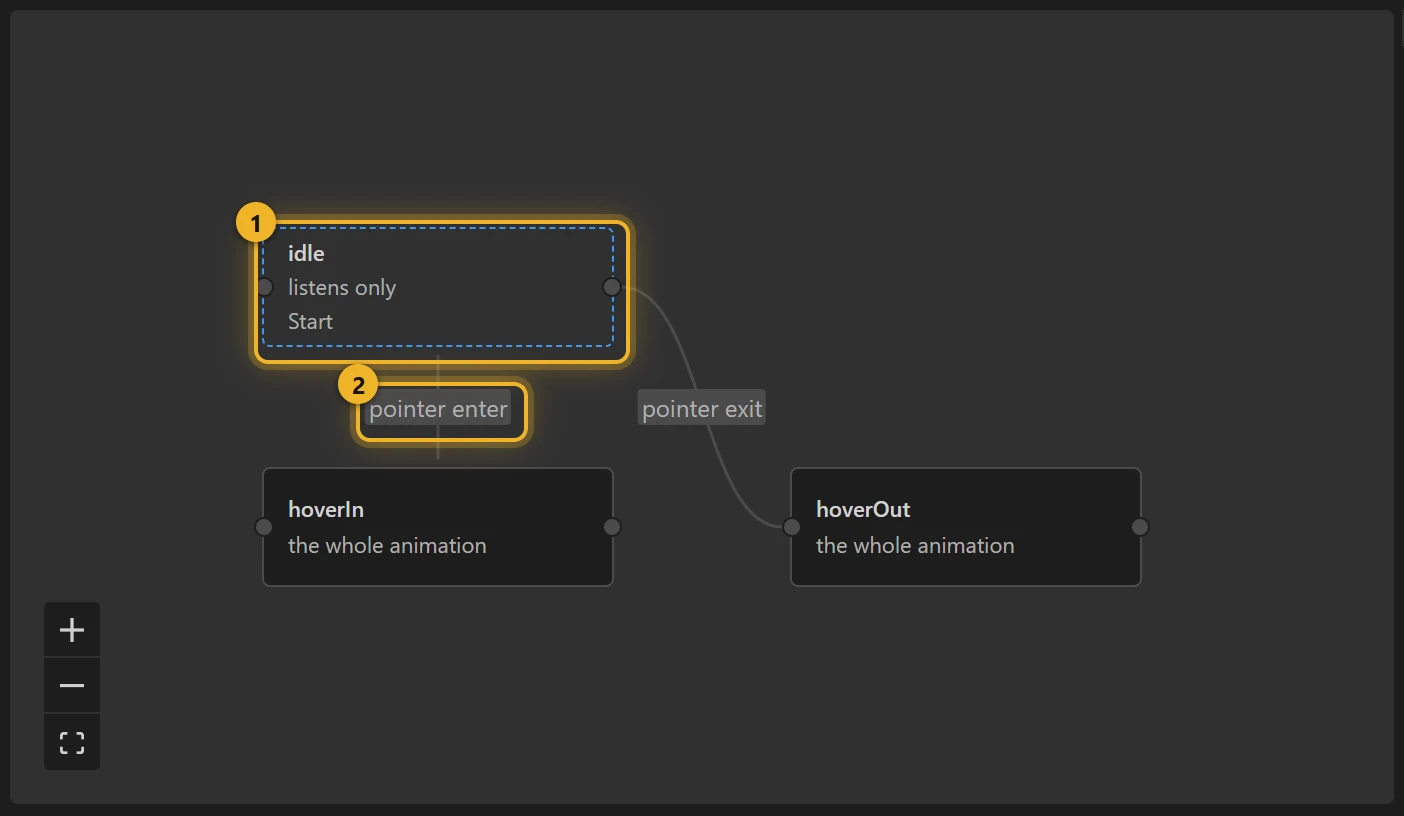Click the 'listens only' text in idle node
Viewport: 1404px width, 816px height.
[x=342, y=288]
